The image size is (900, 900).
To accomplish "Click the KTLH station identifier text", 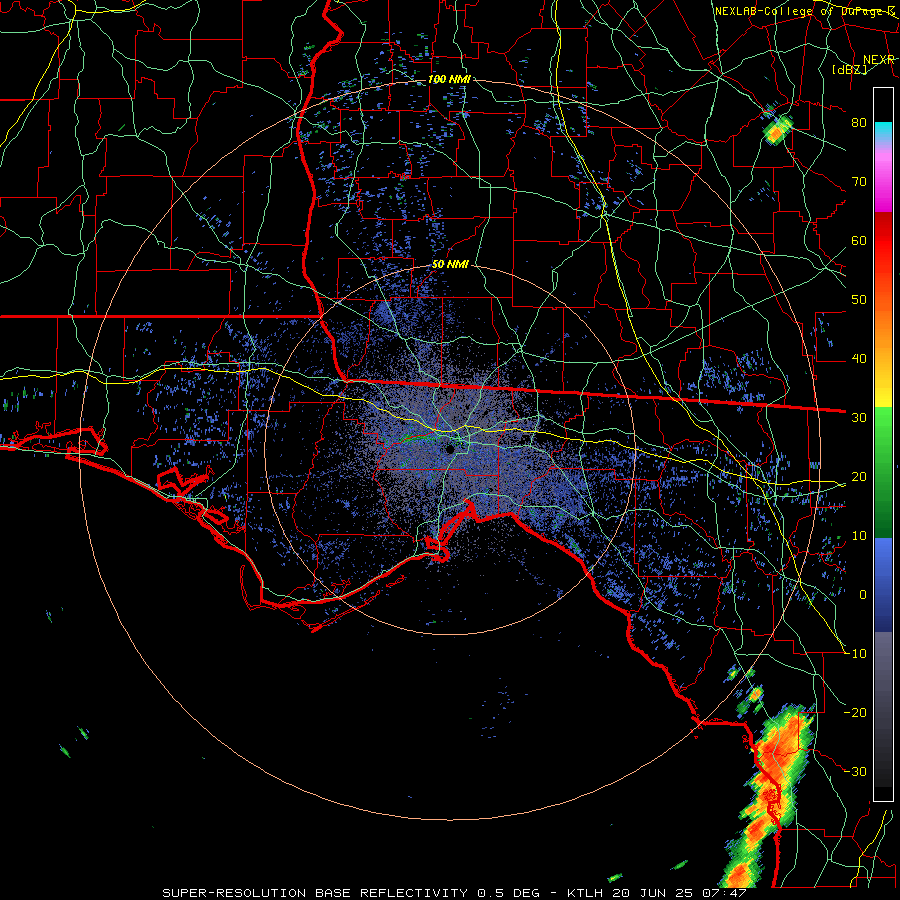I will 584,893.
